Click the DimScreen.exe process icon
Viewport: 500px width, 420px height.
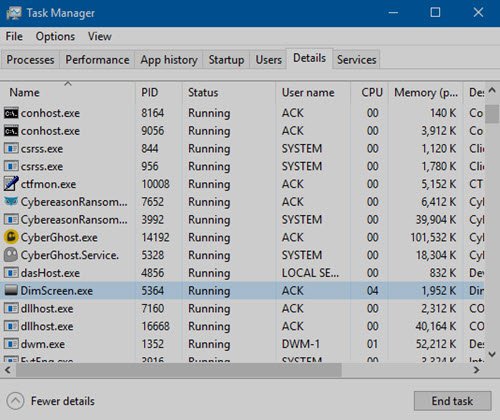[11, 291]
